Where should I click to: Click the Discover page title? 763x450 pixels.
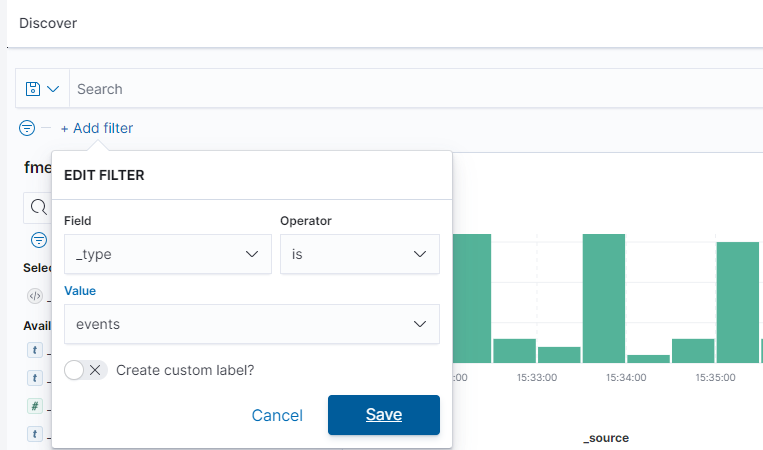coord(48,22)
